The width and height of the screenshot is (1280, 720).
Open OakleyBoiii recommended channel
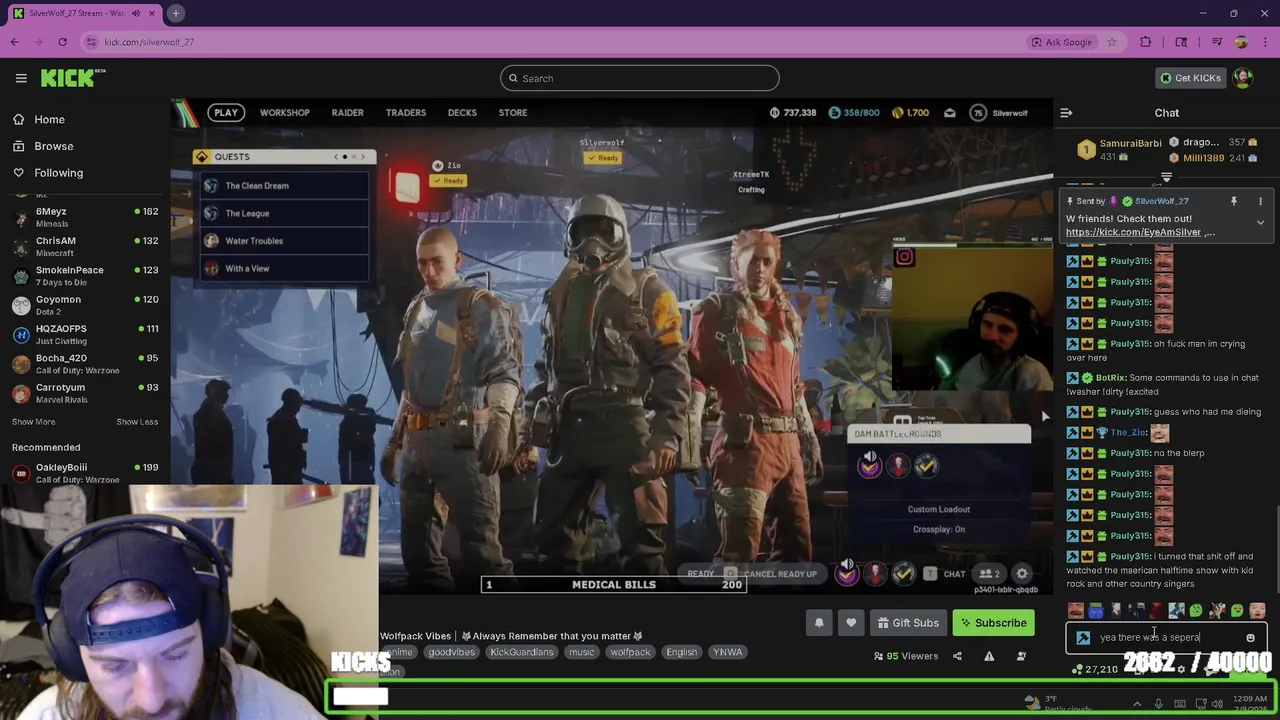pyautogui.click(x=85, y=472)
